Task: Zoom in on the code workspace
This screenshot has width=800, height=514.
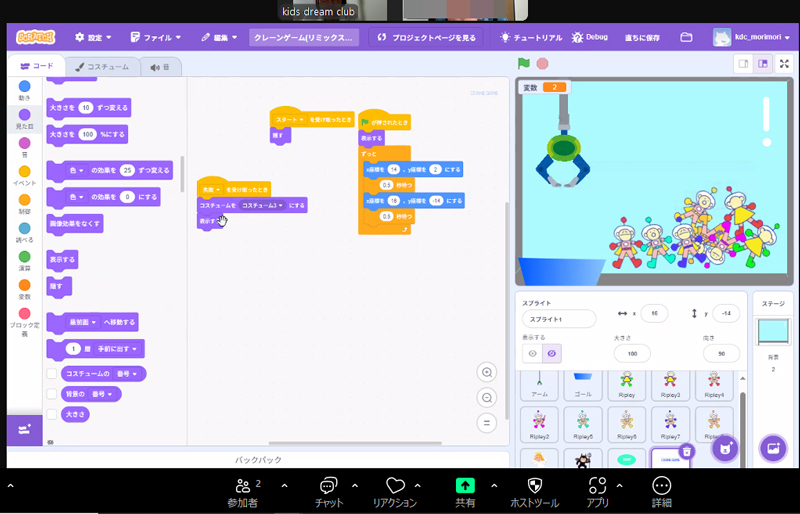Action: click(x=487, y=372)
